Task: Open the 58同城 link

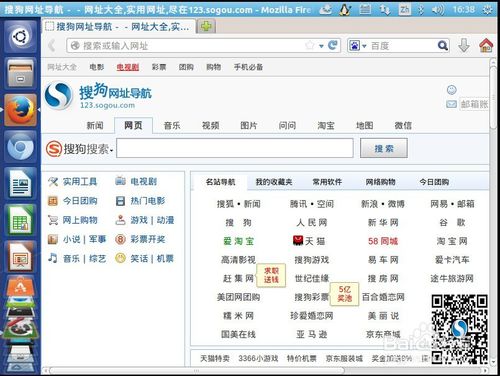Action: point(383,241)
